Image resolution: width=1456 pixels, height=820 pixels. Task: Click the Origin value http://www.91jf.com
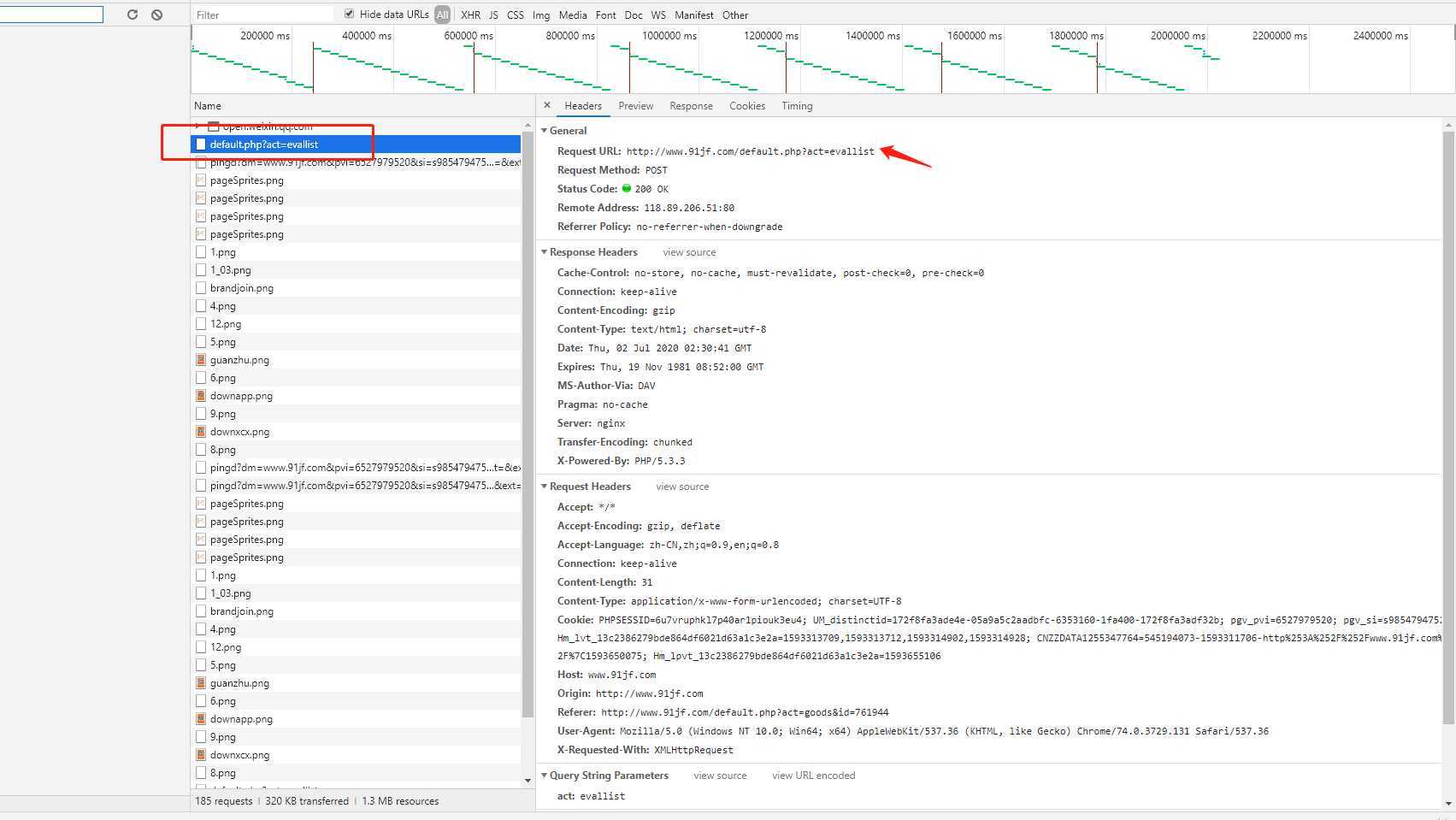click(650, 693)
